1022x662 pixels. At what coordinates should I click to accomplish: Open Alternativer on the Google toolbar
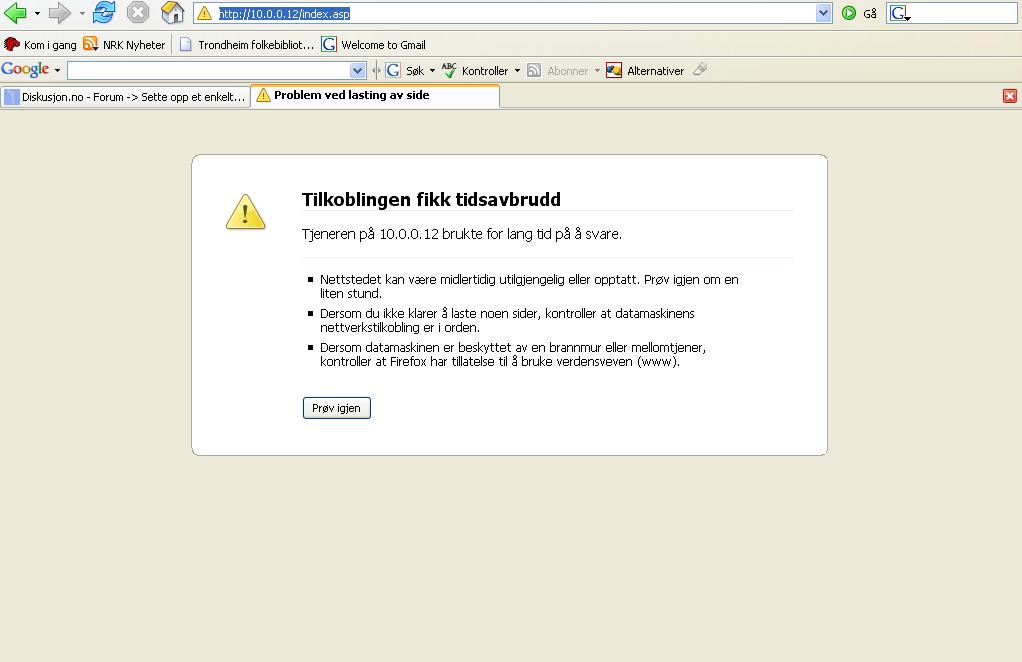click(x=645, y=70)
